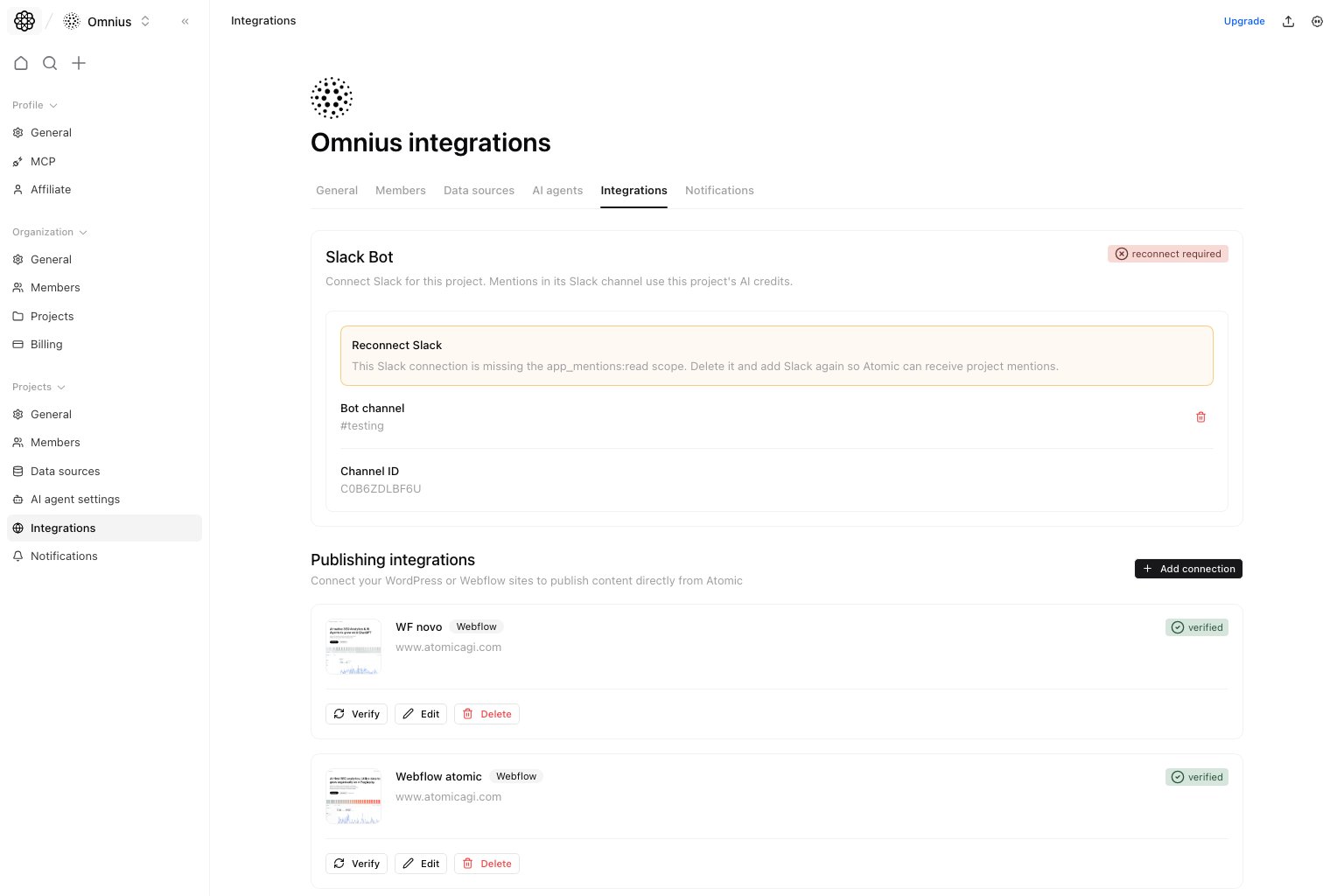Click the Reconnect Slack warning heading

pos(396,346)
